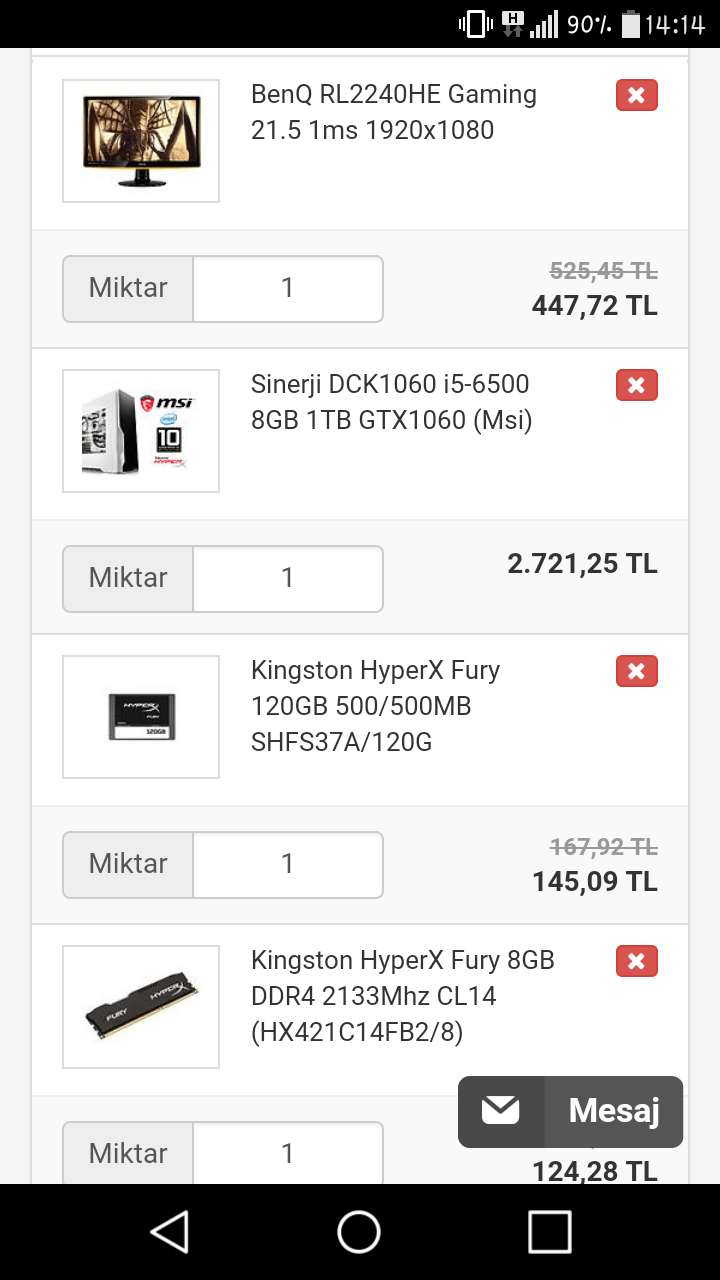Screen dimensions: 720x1280
Task: Tap the BenQ monitor product thumbnail
Action: click(x=141, y=141)
